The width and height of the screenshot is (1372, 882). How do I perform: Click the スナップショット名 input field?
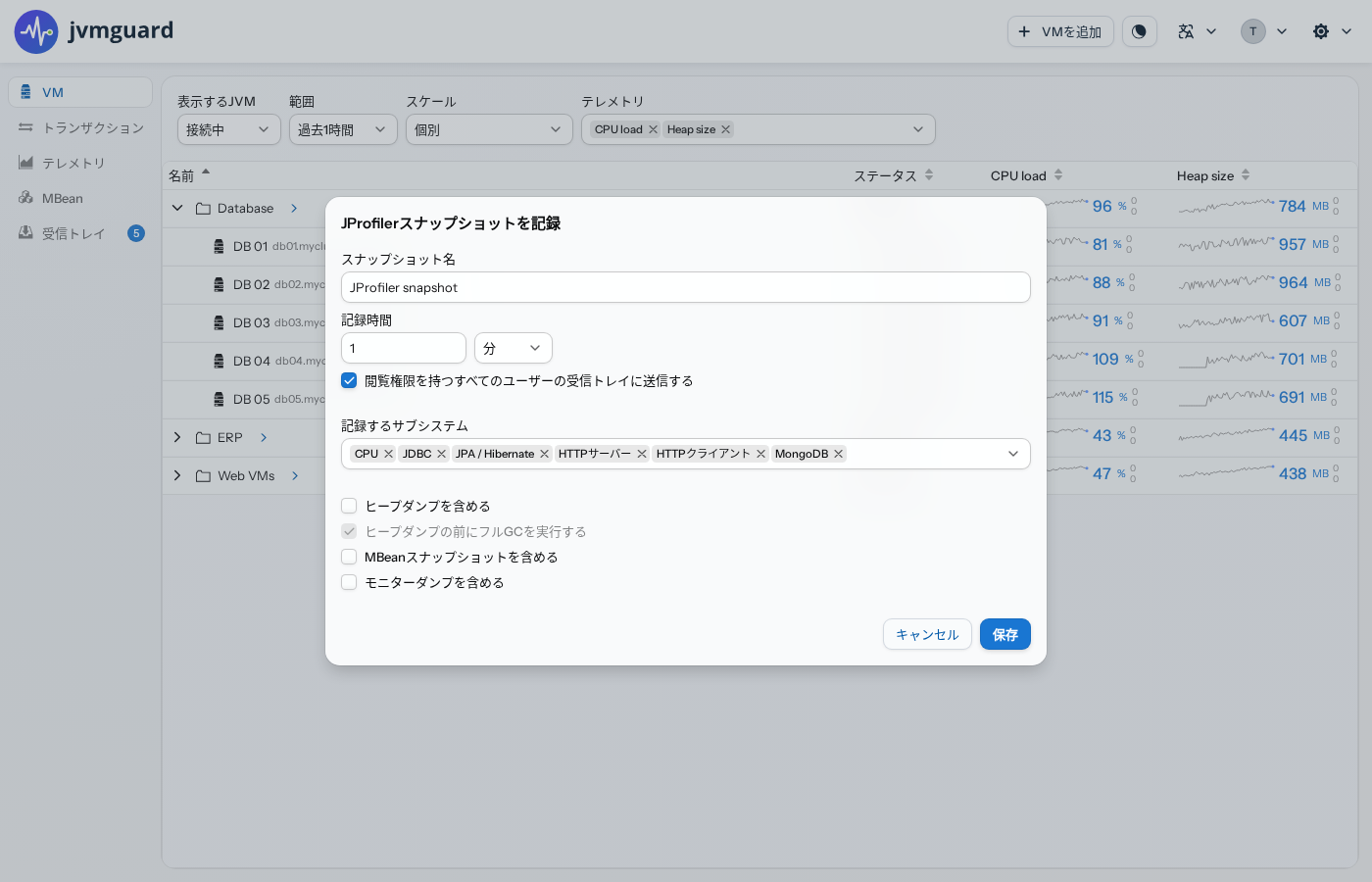pyautogui.click(x=686, y=287)
